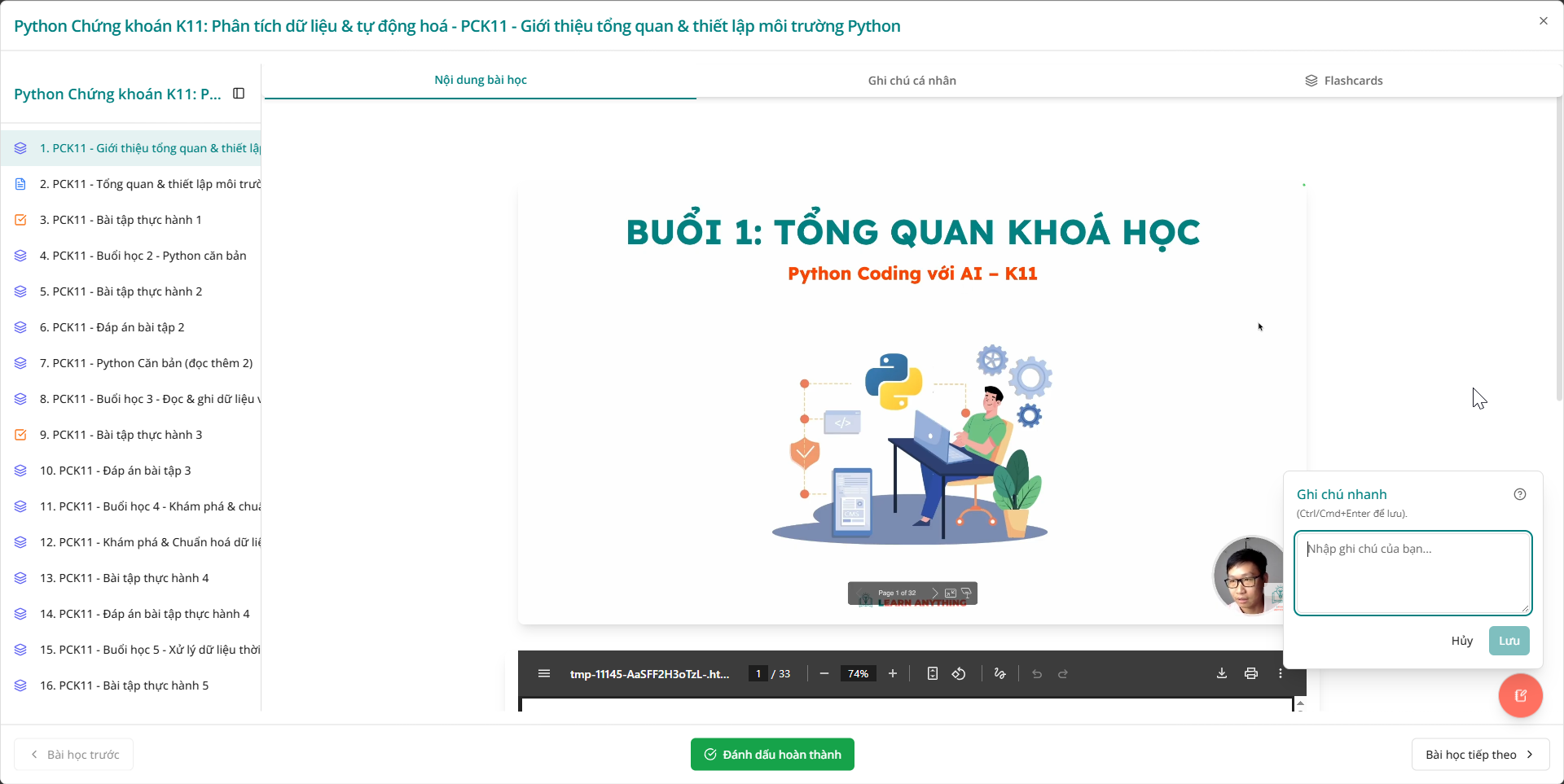Click inside the Nhập ghi chú field
This screenshot has width=1564, height=784.
click(1413, 573)
